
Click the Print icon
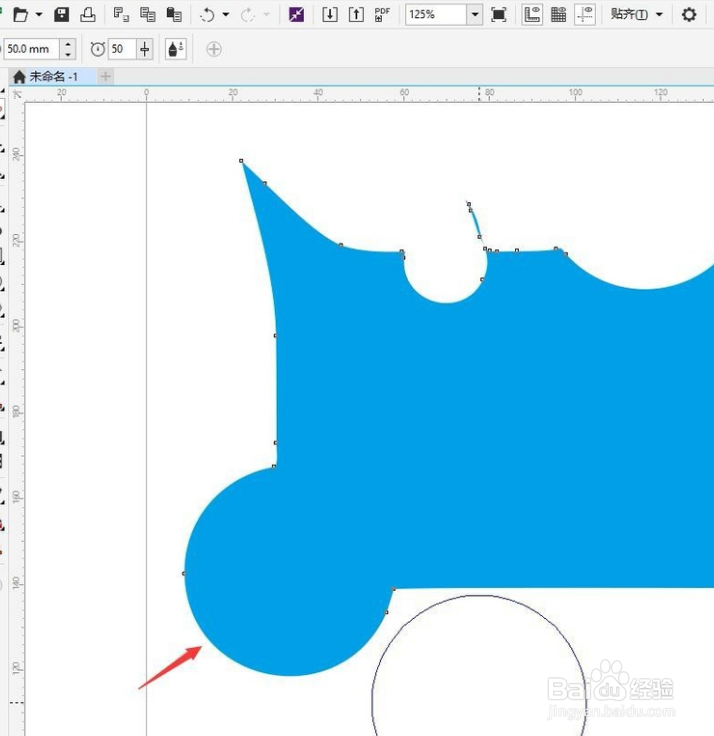coord(88,15)
